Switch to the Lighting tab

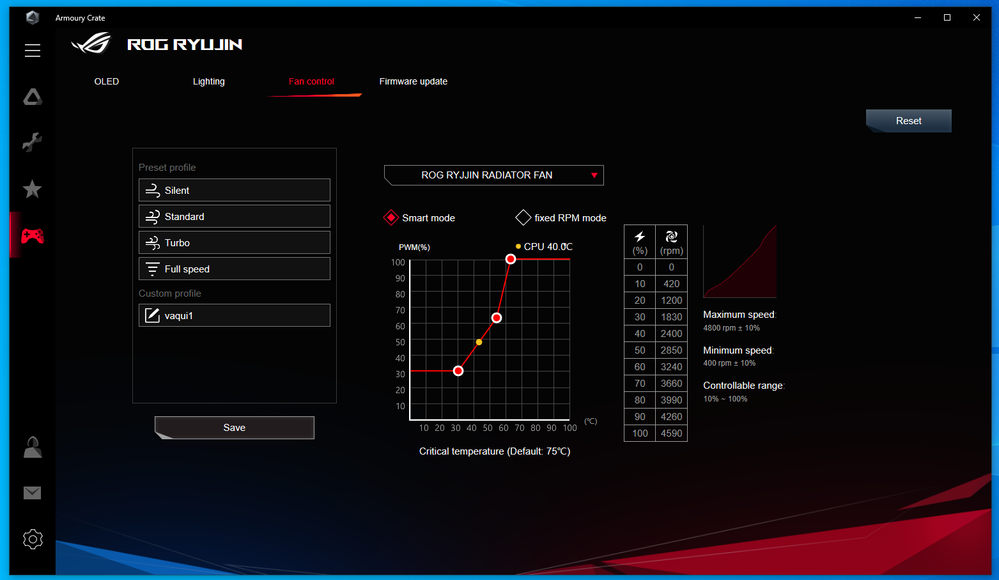(209, 82)
